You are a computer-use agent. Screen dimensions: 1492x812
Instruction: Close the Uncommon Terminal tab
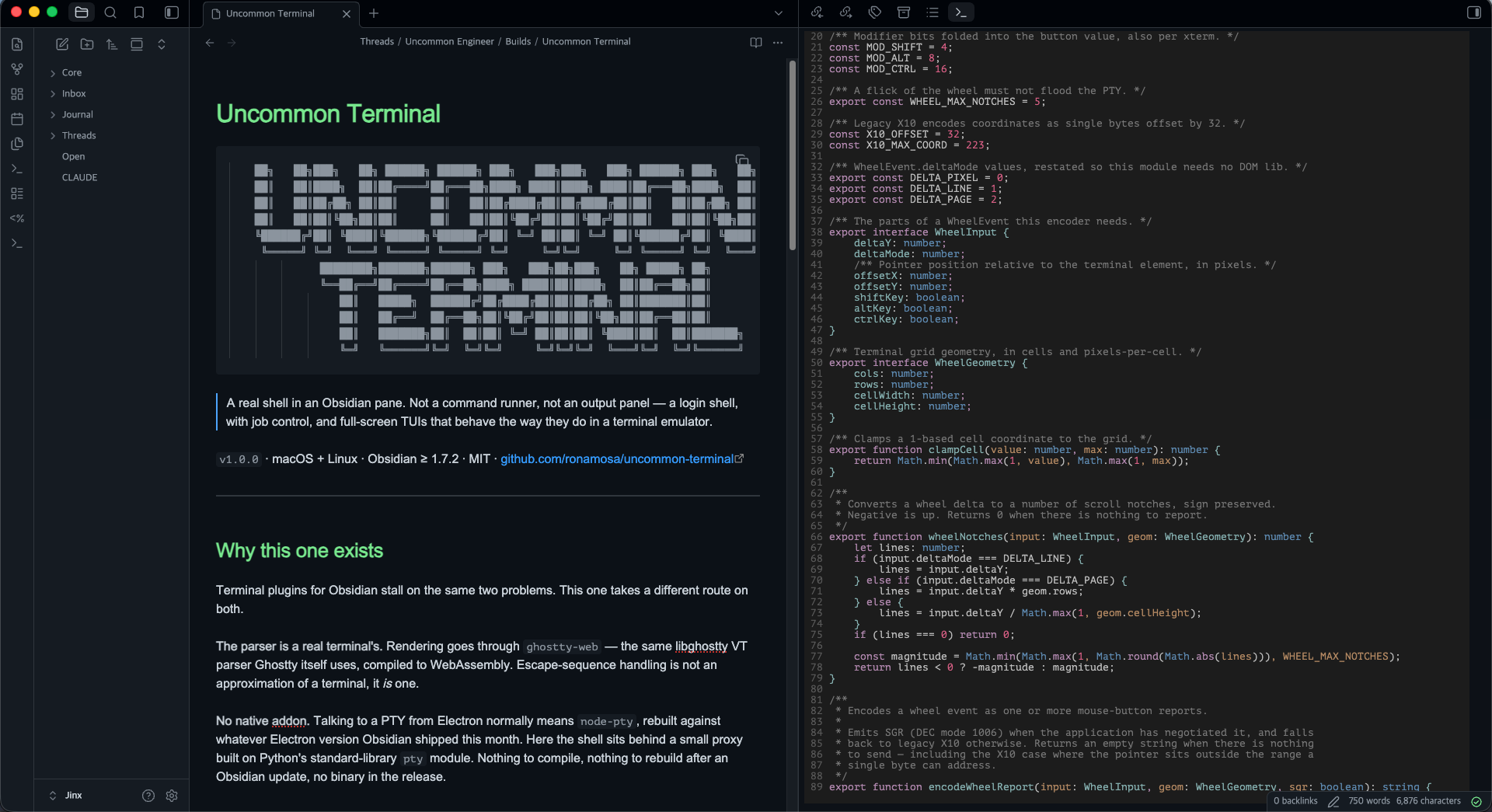click(x=347, y=13)
